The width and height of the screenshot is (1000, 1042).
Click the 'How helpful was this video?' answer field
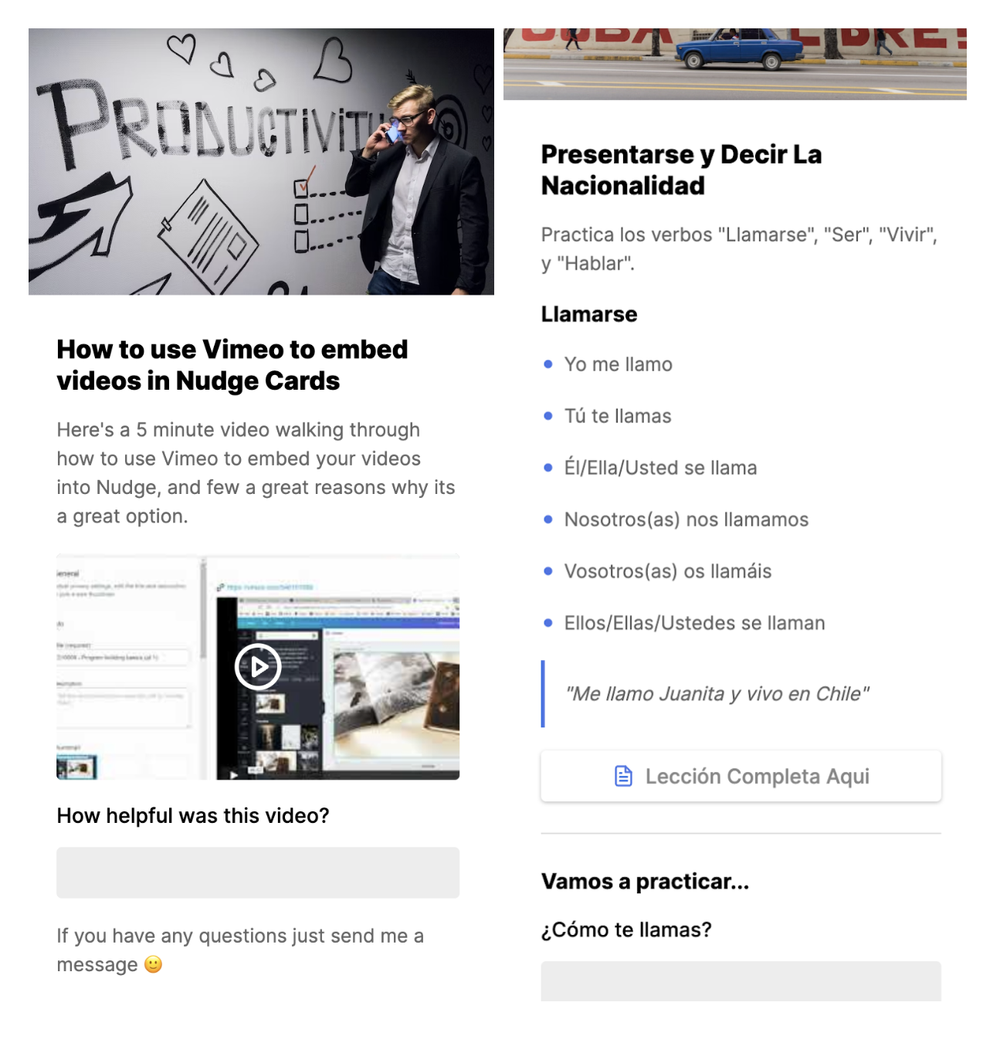click(258, 873)
